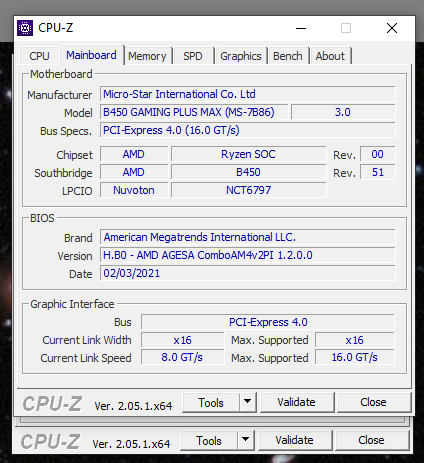
Task: Click the Current Link Speed value 8.0 GT/s
Action: pyautogui.click(x=182, y=357)
